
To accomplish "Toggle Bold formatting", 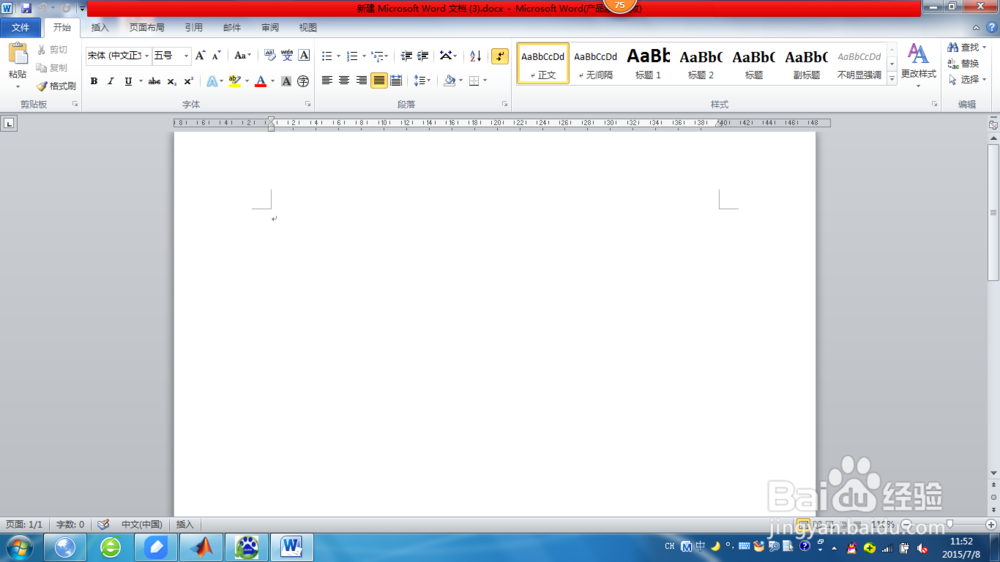I will pyautogui.click(x=94, y=81).
